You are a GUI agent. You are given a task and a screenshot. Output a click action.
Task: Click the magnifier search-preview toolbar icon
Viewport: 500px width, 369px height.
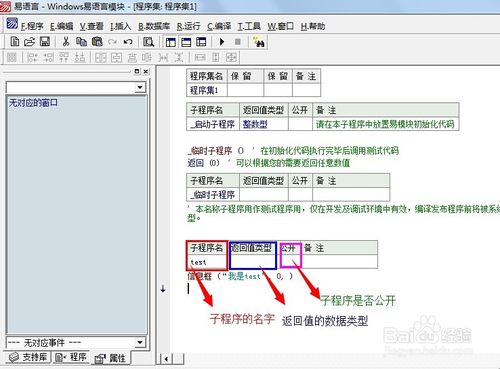coord(148,42)
